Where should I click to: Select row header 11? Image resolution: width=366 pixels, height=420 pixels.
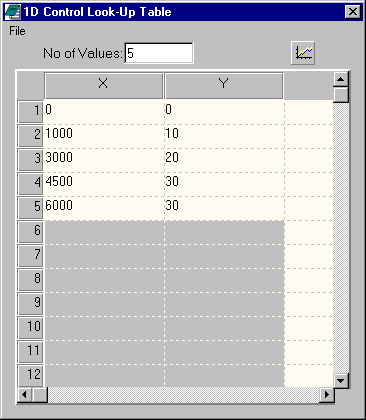(x=30, y=352)
